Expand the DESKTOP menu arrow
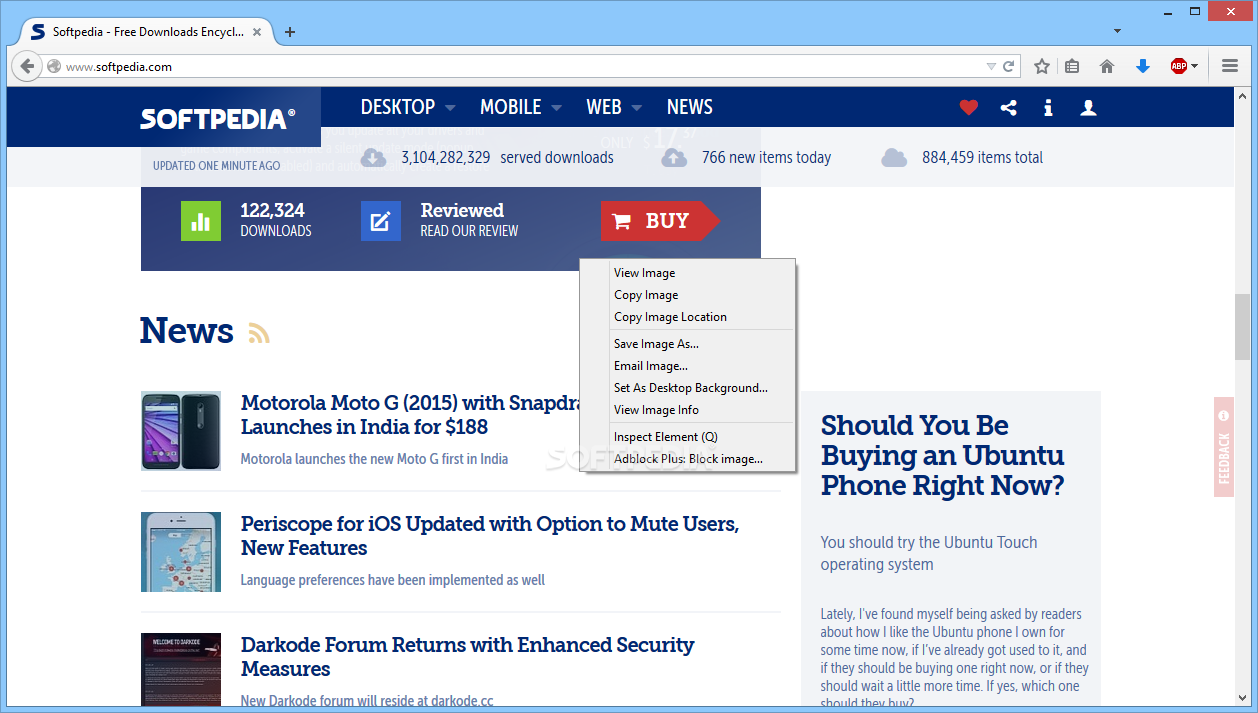1258x713 pixels. click(450, 108)
